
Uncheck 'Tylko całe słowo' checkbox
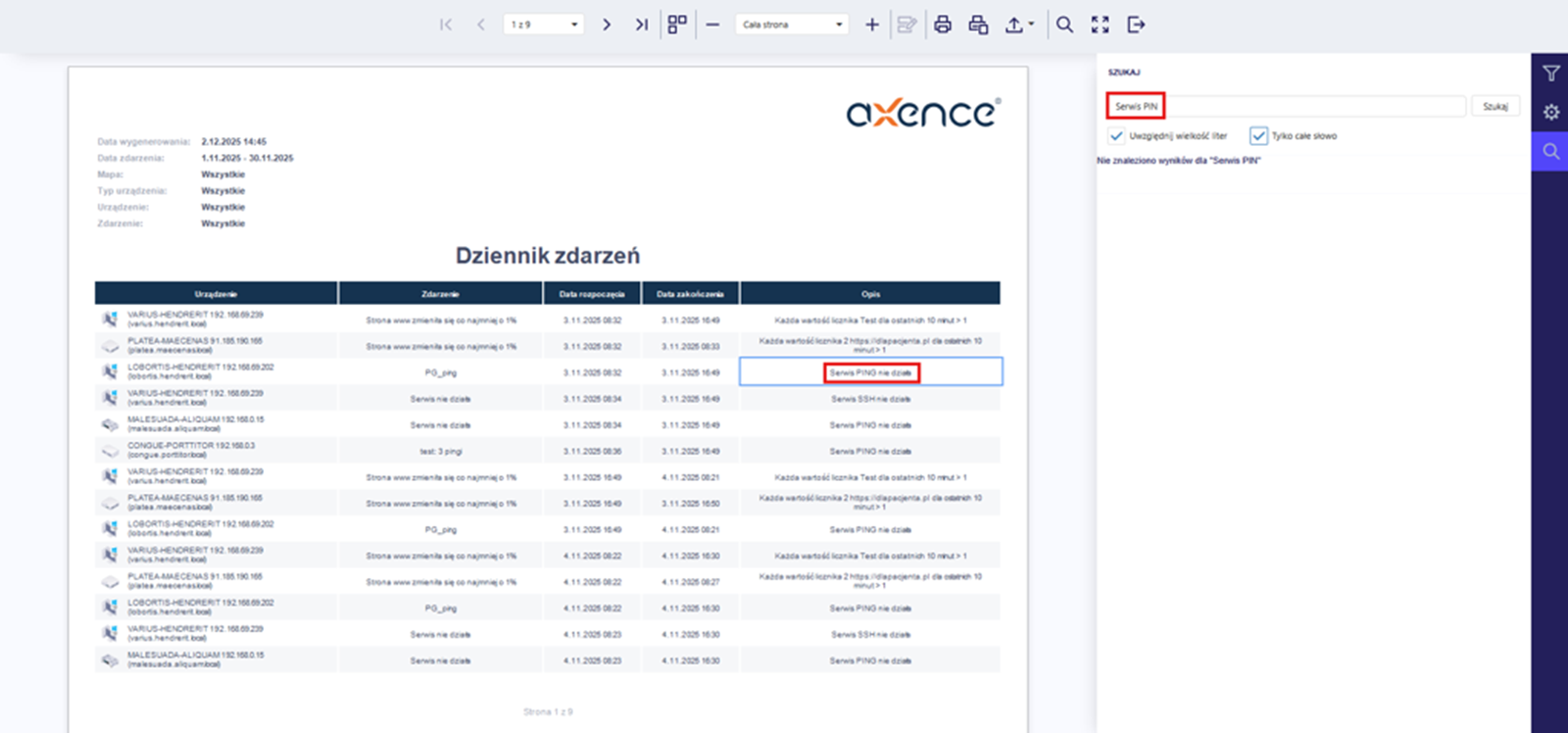click(1258, 135)
